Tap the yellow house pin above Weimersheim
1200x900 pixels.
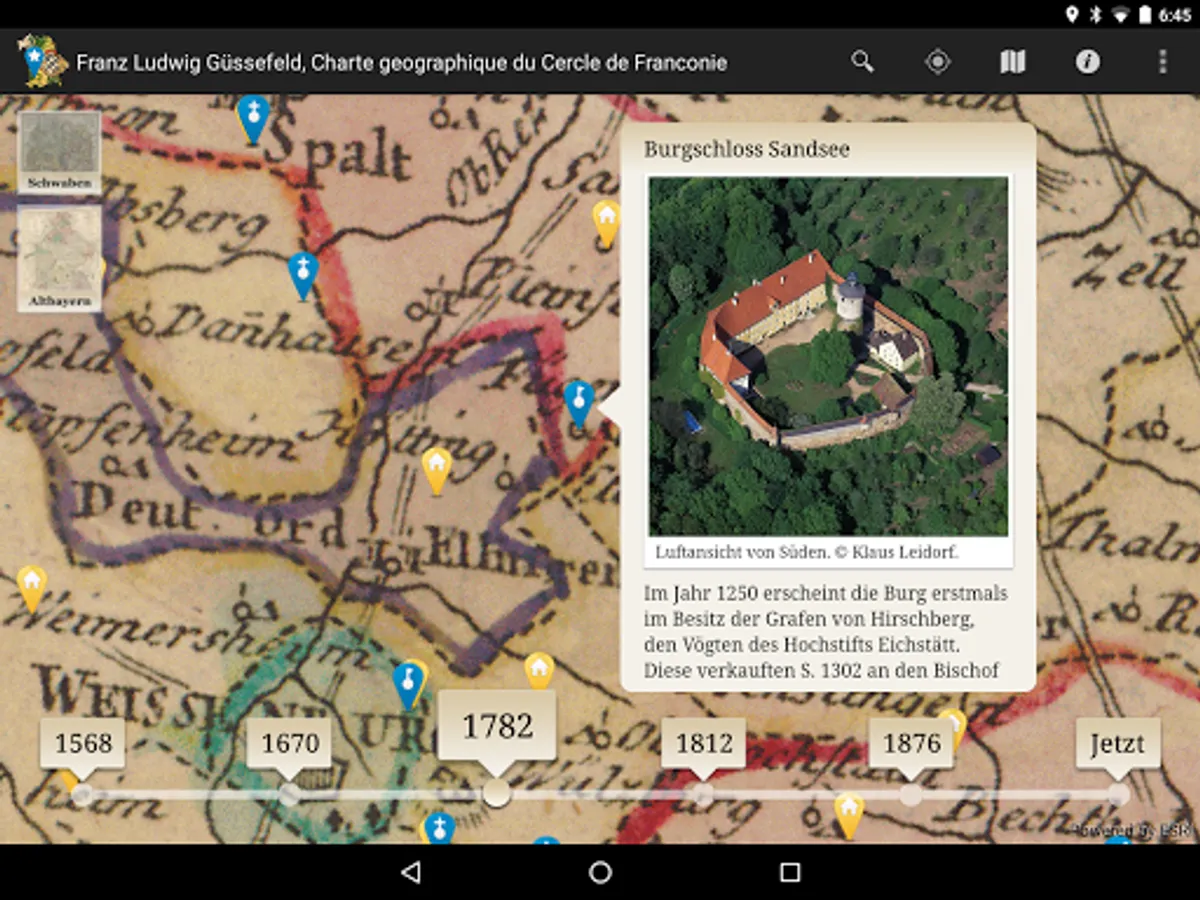(x=32, y=589)
